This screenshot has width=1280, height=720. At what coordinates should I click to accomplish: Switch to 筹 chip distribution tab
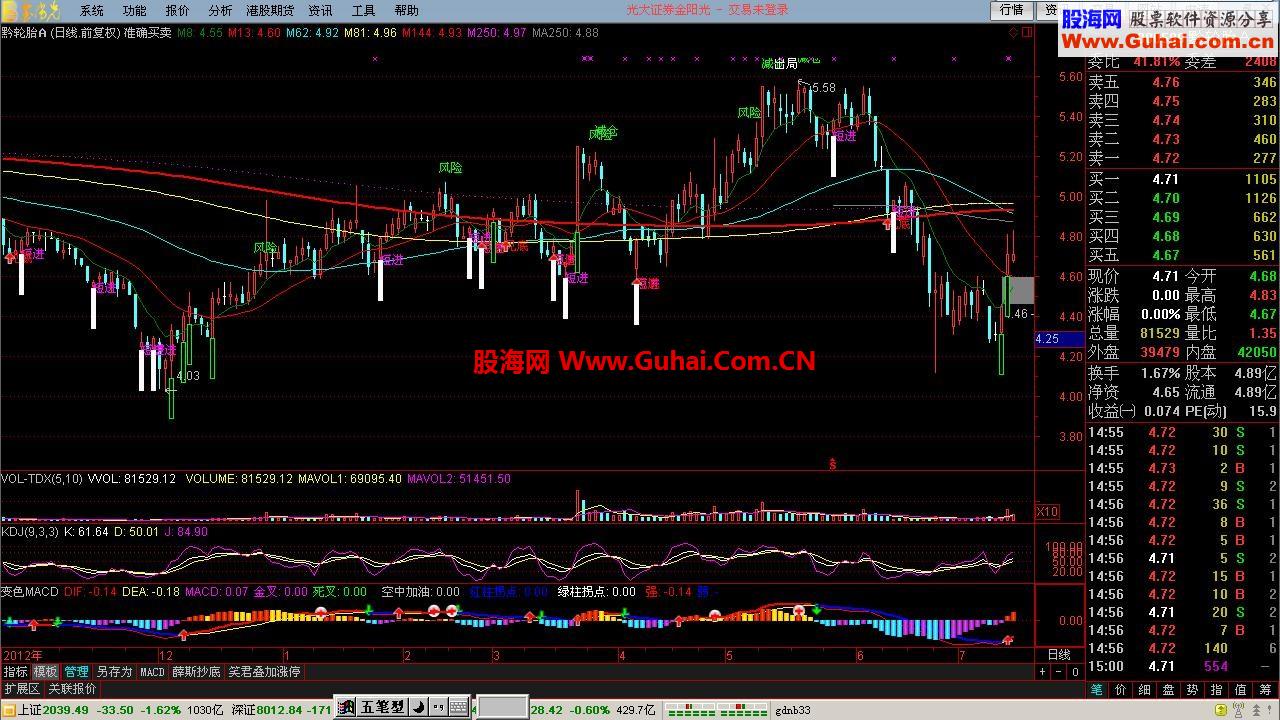(x=1266, y=689)
